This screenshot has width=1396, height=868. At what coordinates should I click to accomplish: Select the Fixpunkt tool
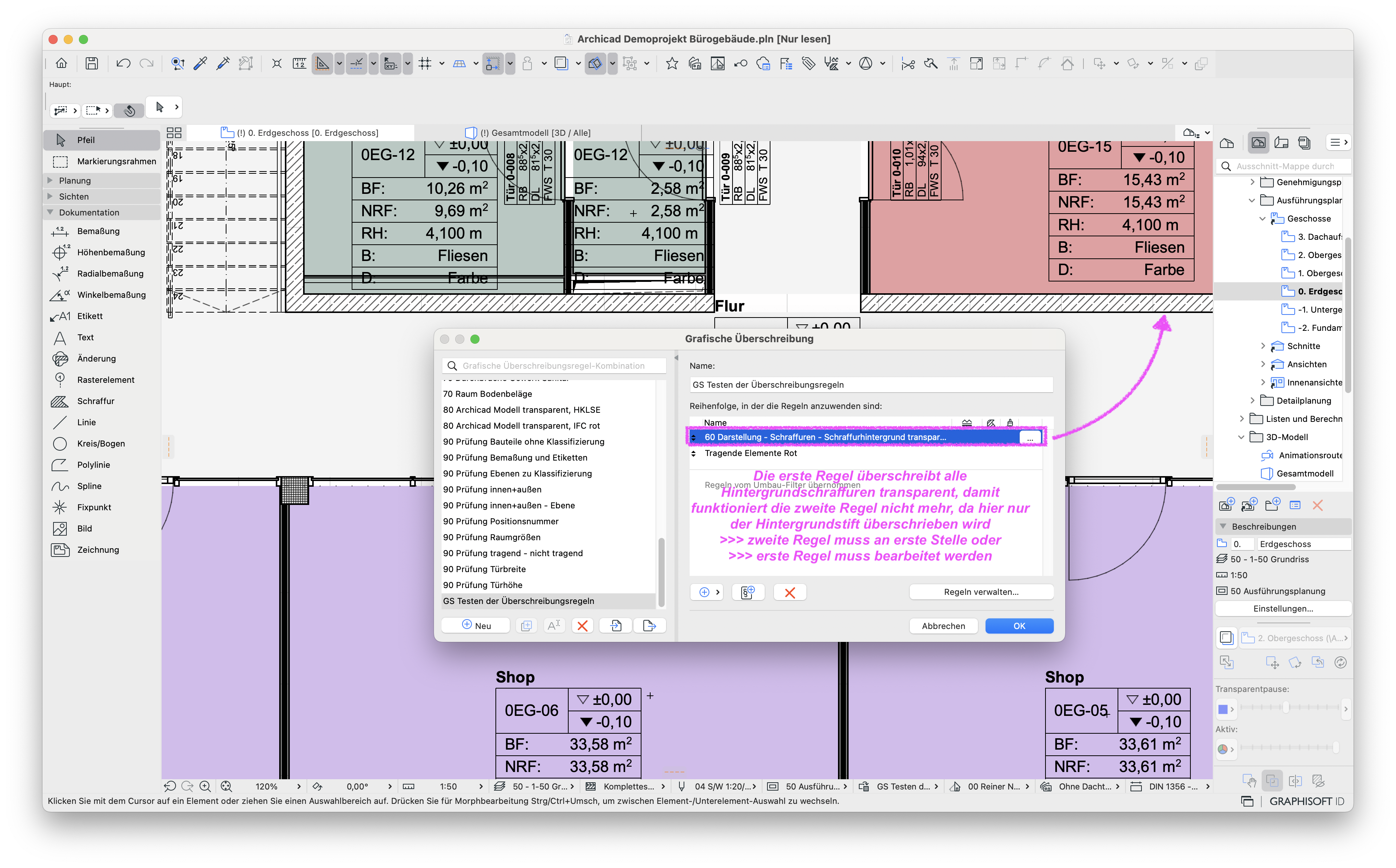pos(102,507)
